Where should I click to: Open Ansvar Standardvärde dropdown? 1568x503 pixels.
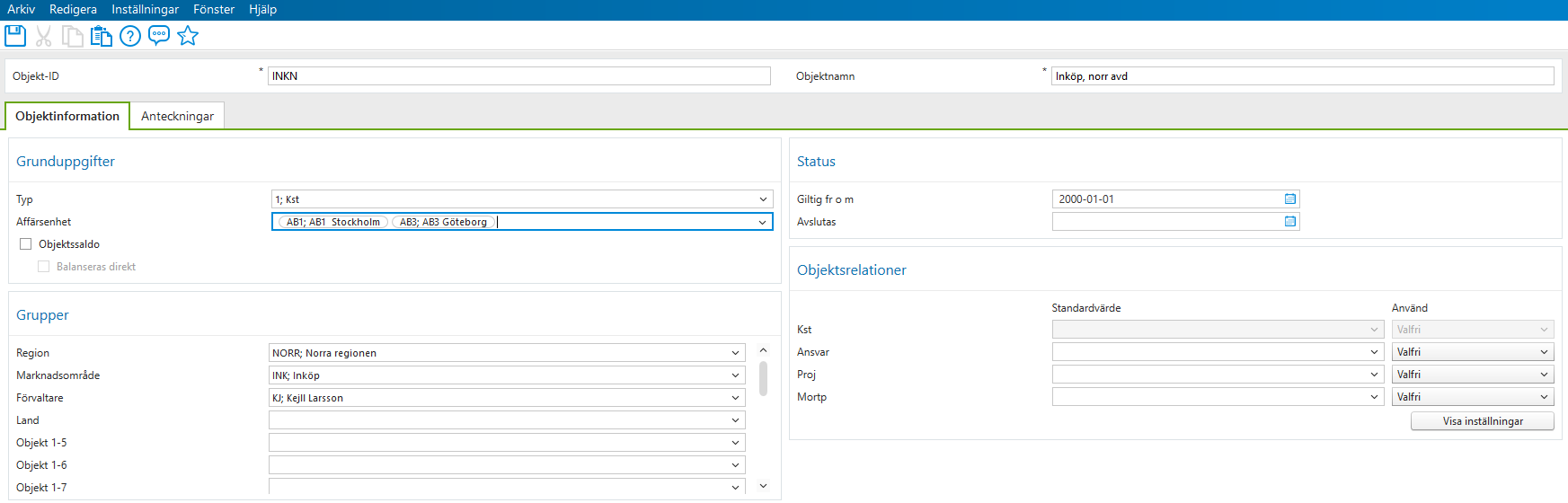point(1374,352)
